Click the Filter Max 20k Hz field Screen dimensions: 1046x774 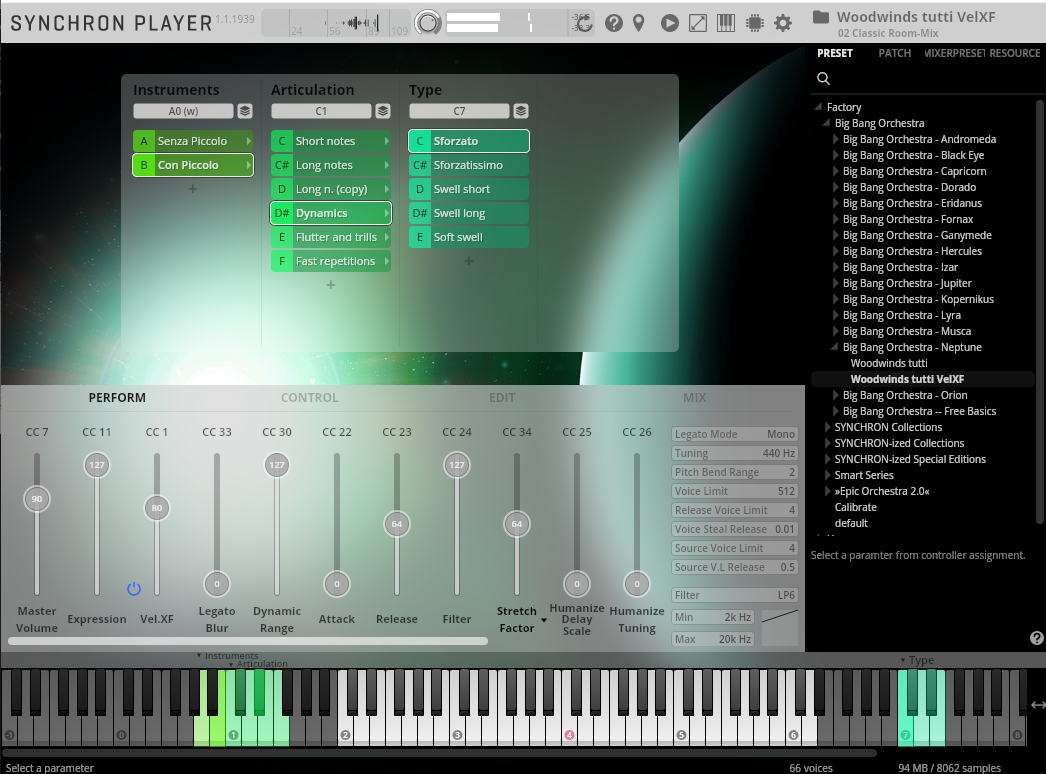[x=712, y=639]
